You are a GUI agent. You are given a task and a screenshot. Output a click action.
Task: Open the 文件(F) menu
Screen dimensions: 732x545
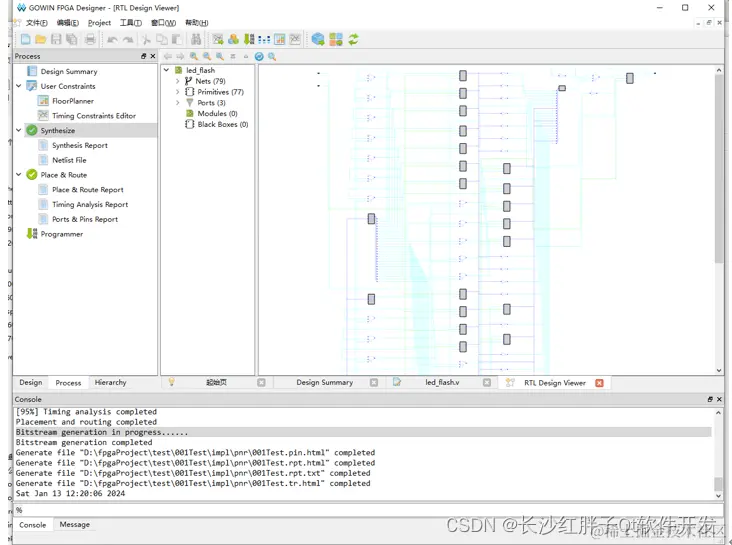[x=36, y=22]
